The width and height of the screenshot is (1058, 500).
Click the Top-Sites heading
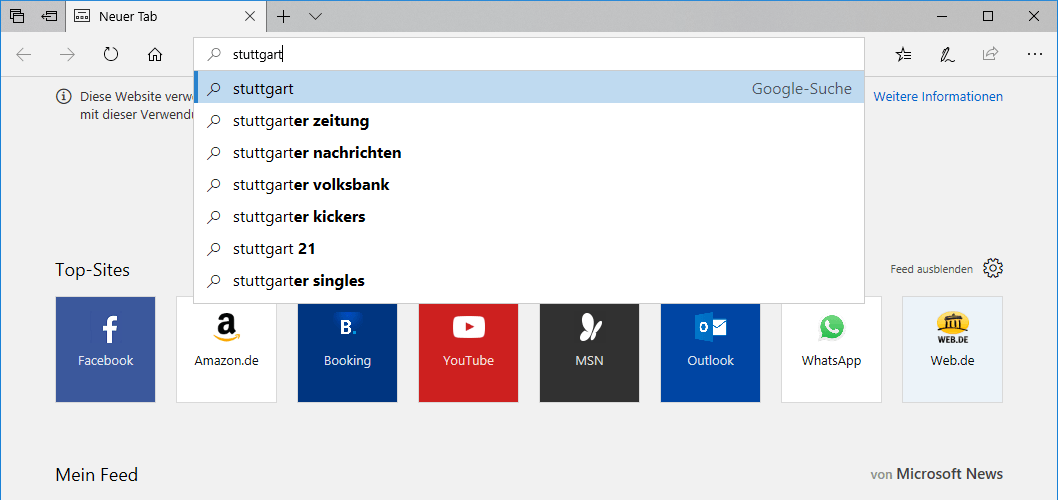(92, 270)
